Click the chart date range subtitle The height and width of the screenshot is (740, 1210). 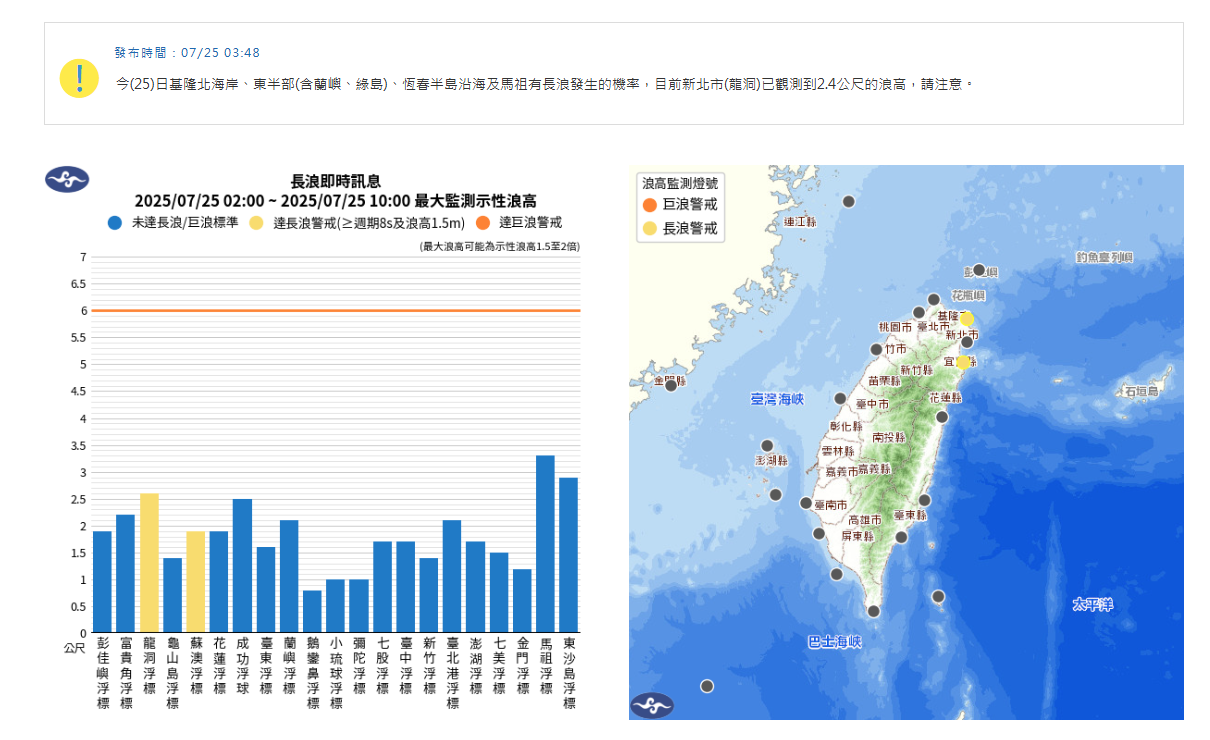coord(336,201)
